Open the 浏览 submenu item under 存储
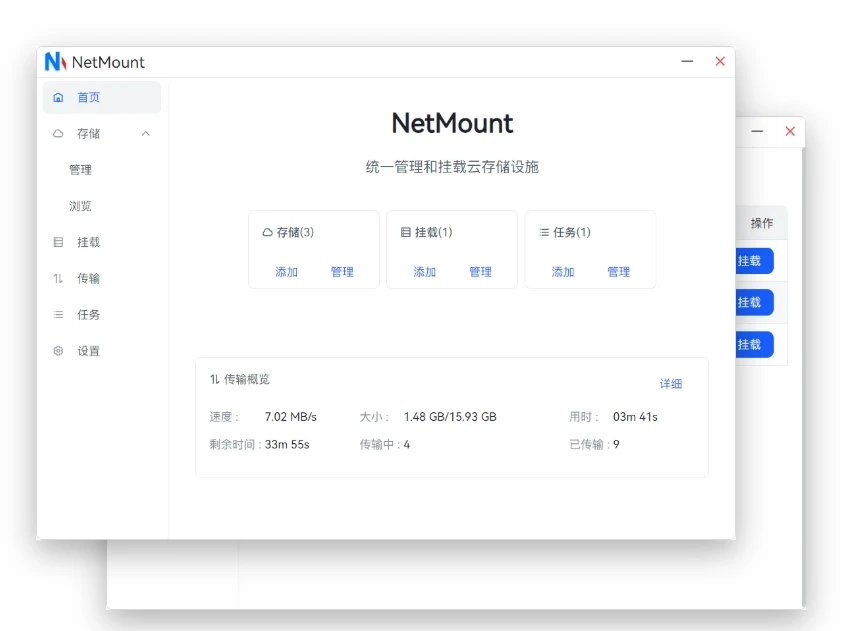 80,206
